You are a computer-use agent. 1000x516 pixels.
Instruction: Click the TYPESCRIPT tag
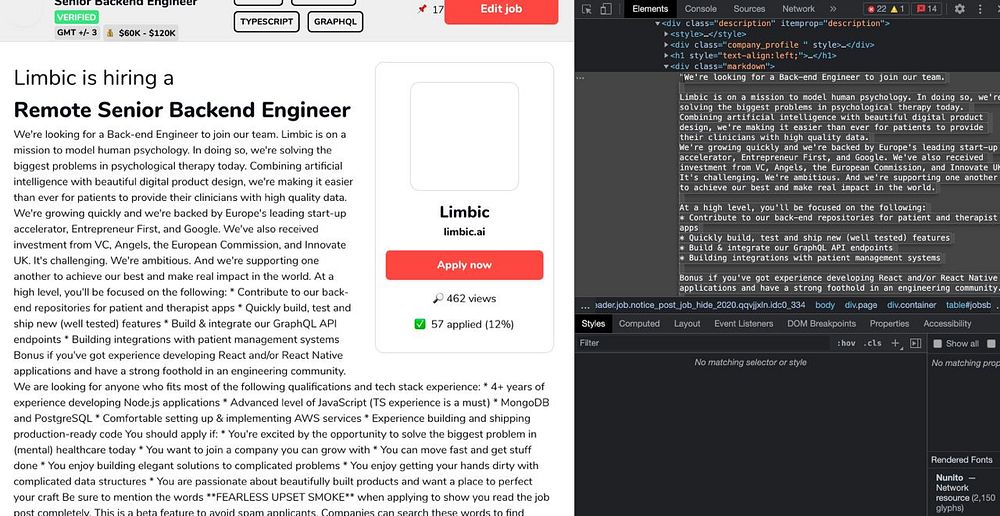pos(267,22)
